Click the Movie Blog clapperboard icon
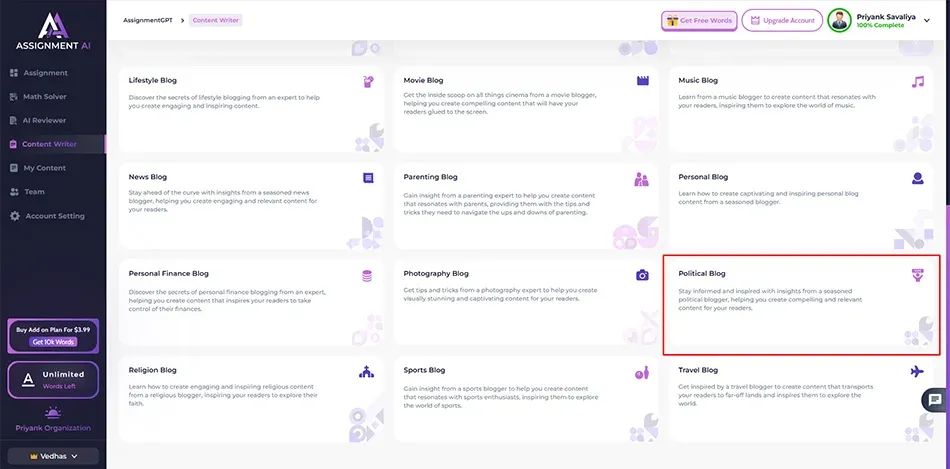950x469 pixels. pos(642,81)
